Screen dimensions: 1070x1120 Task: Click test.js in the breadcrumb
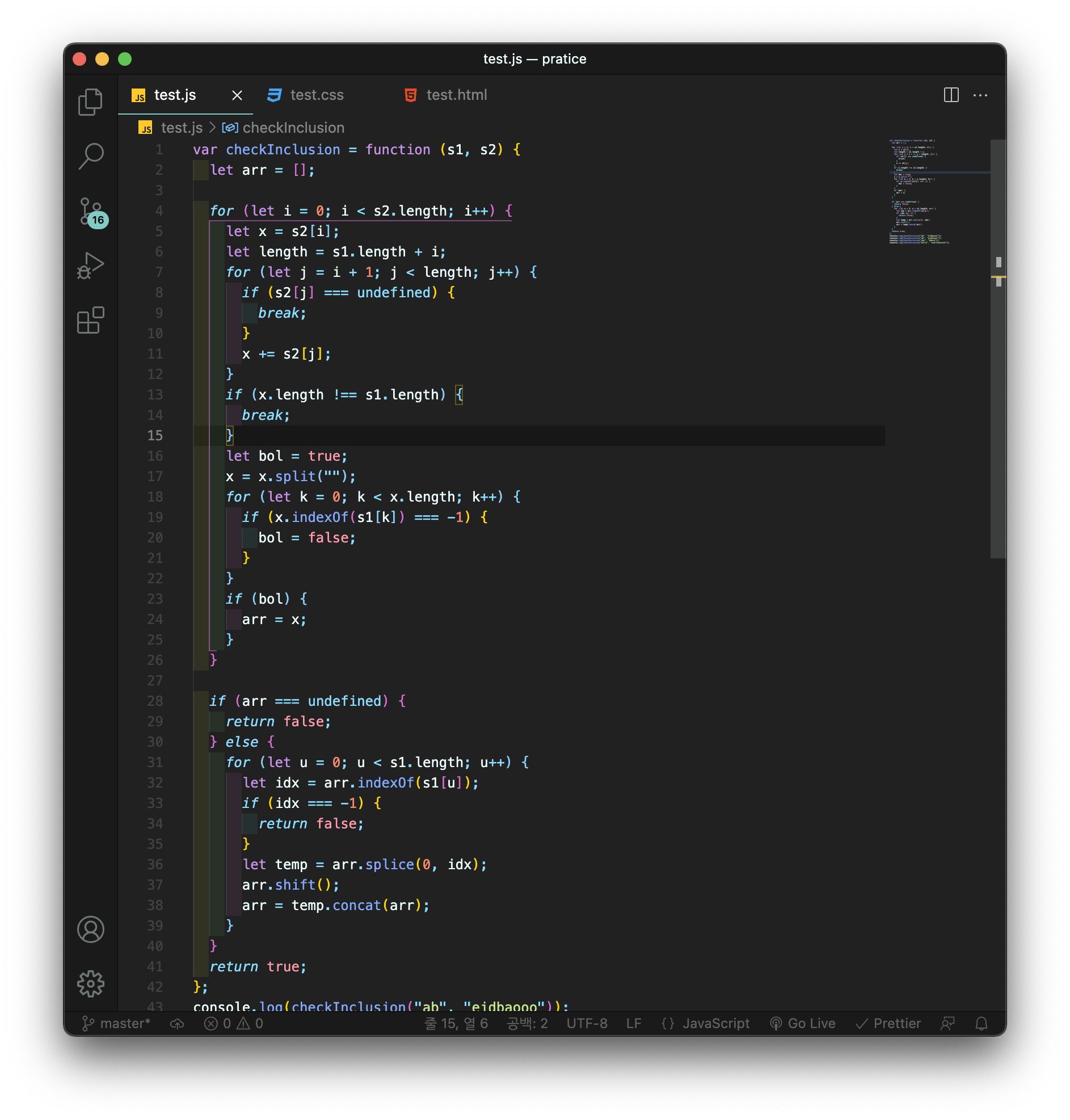(182, 127)
